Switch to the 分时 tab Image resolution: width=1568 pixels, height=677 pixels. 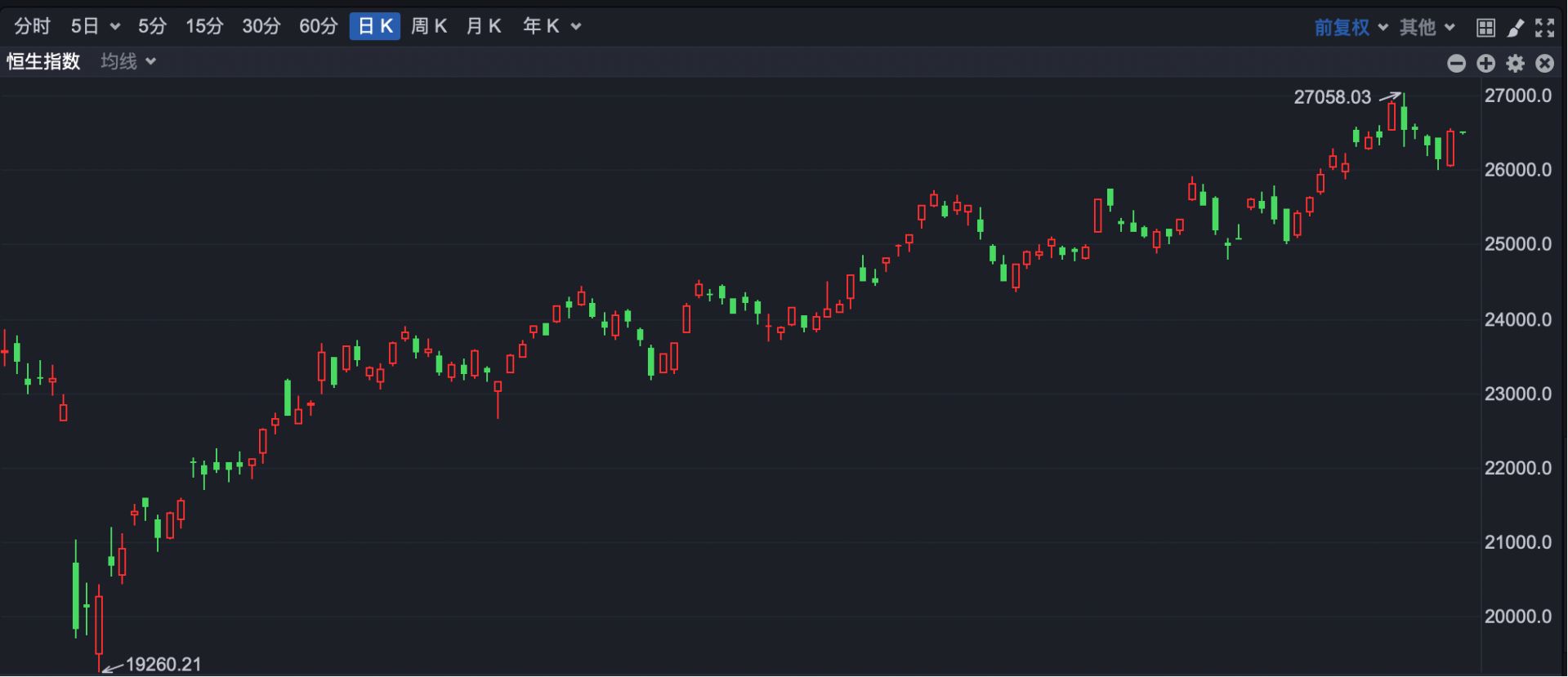[x=33, y=27]
